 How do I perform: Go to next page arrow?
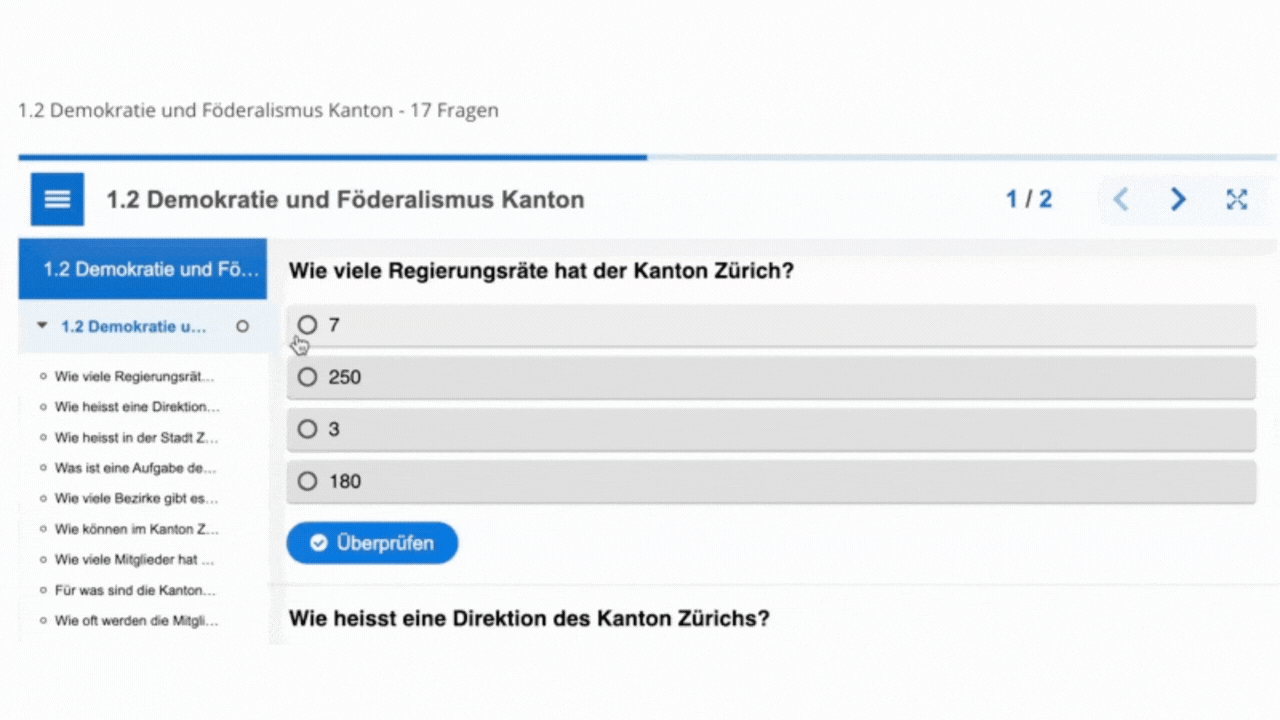tap(1178, 200)
